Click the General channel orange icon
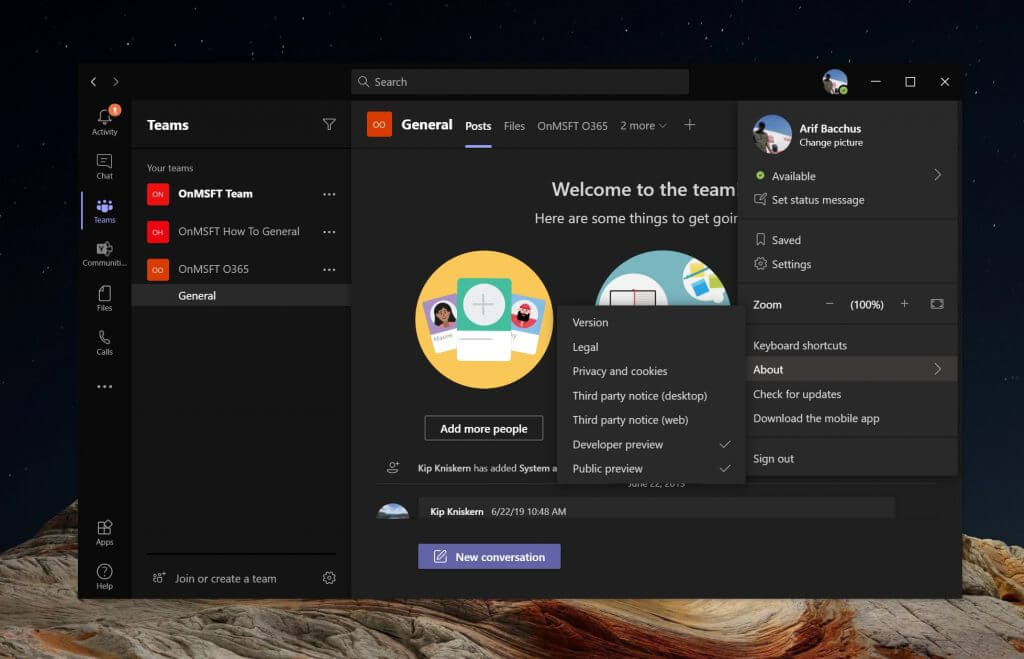Viewport: 1024px width, 659px height. 379,125
